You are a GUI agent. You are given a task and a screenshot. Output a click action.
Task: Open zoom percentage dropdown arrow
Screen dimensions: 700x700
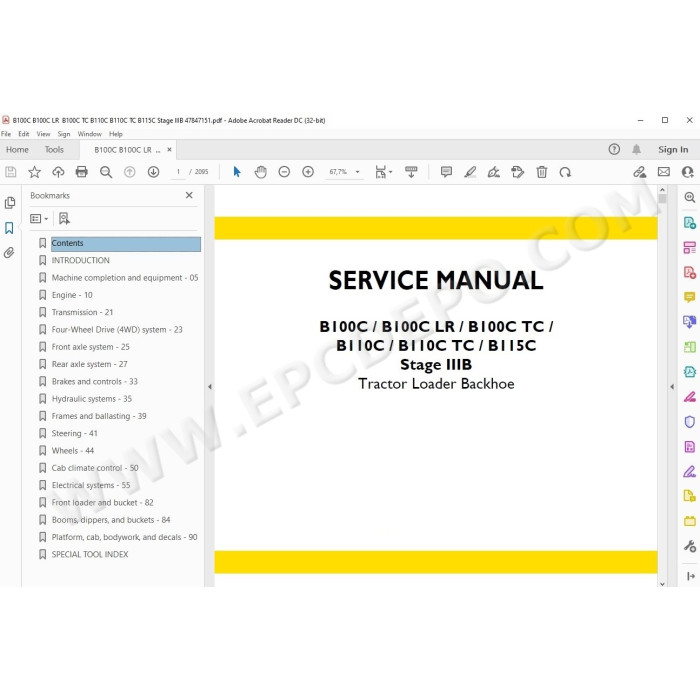tap(357, 172)
